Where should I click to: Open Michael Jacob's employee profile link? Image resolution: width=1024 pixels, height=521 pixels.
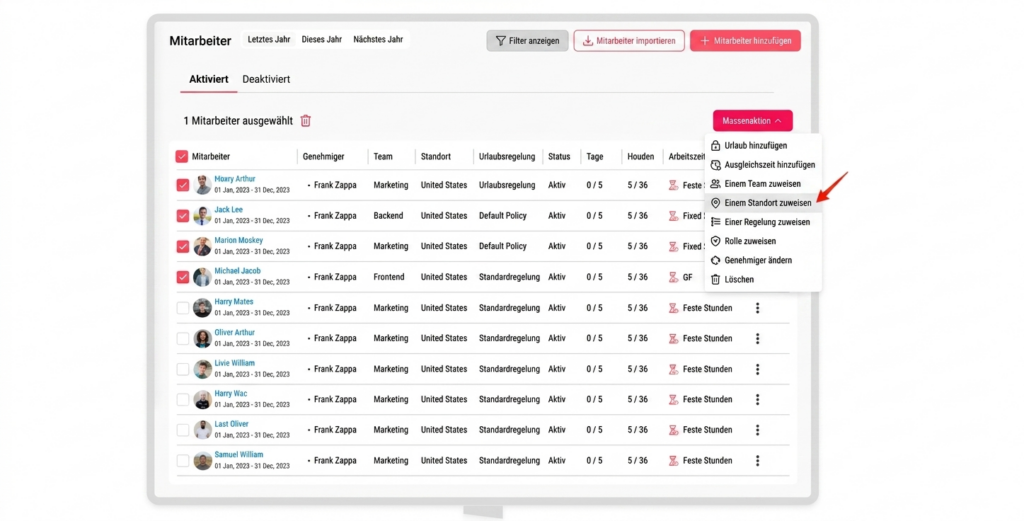tap(237, 271)
